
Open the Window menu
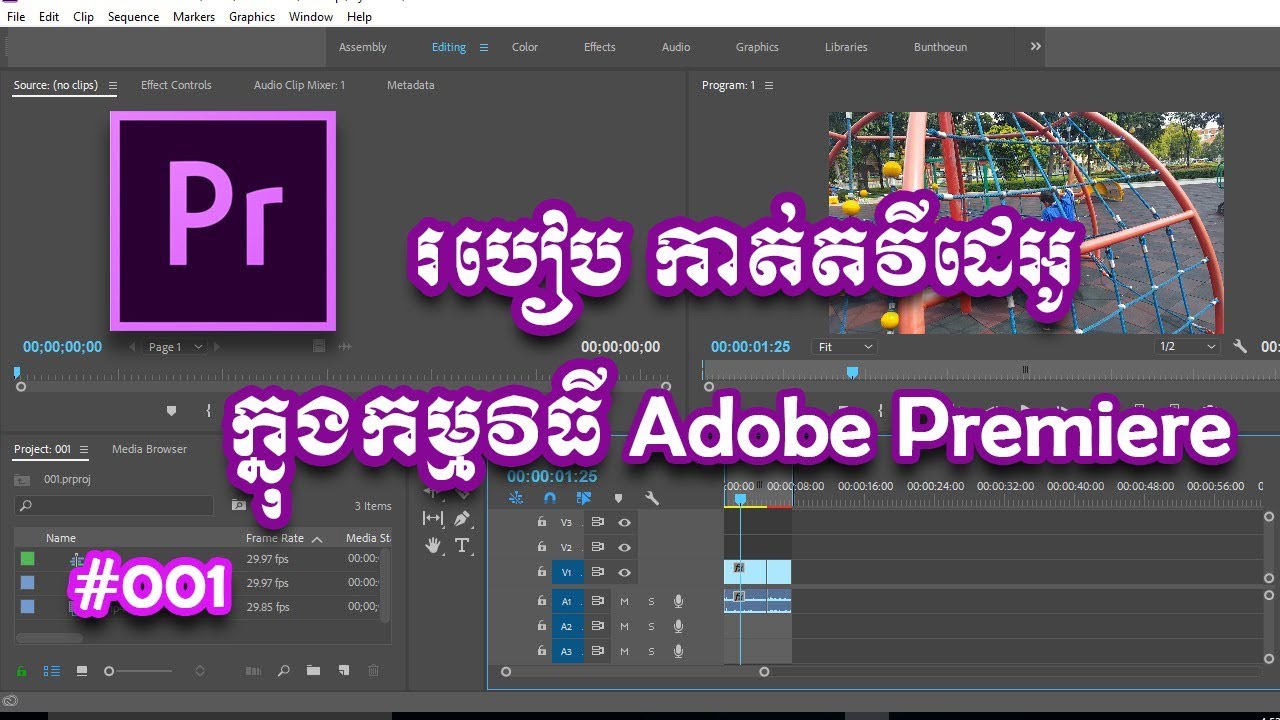[x=311, y=17]
